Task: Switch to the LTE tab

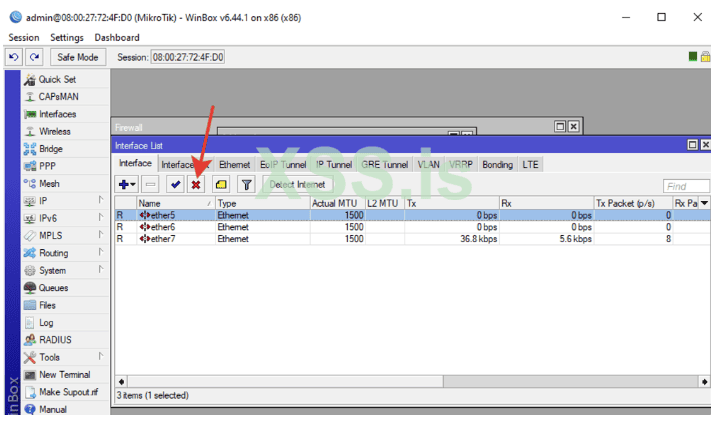Action: 530,165
